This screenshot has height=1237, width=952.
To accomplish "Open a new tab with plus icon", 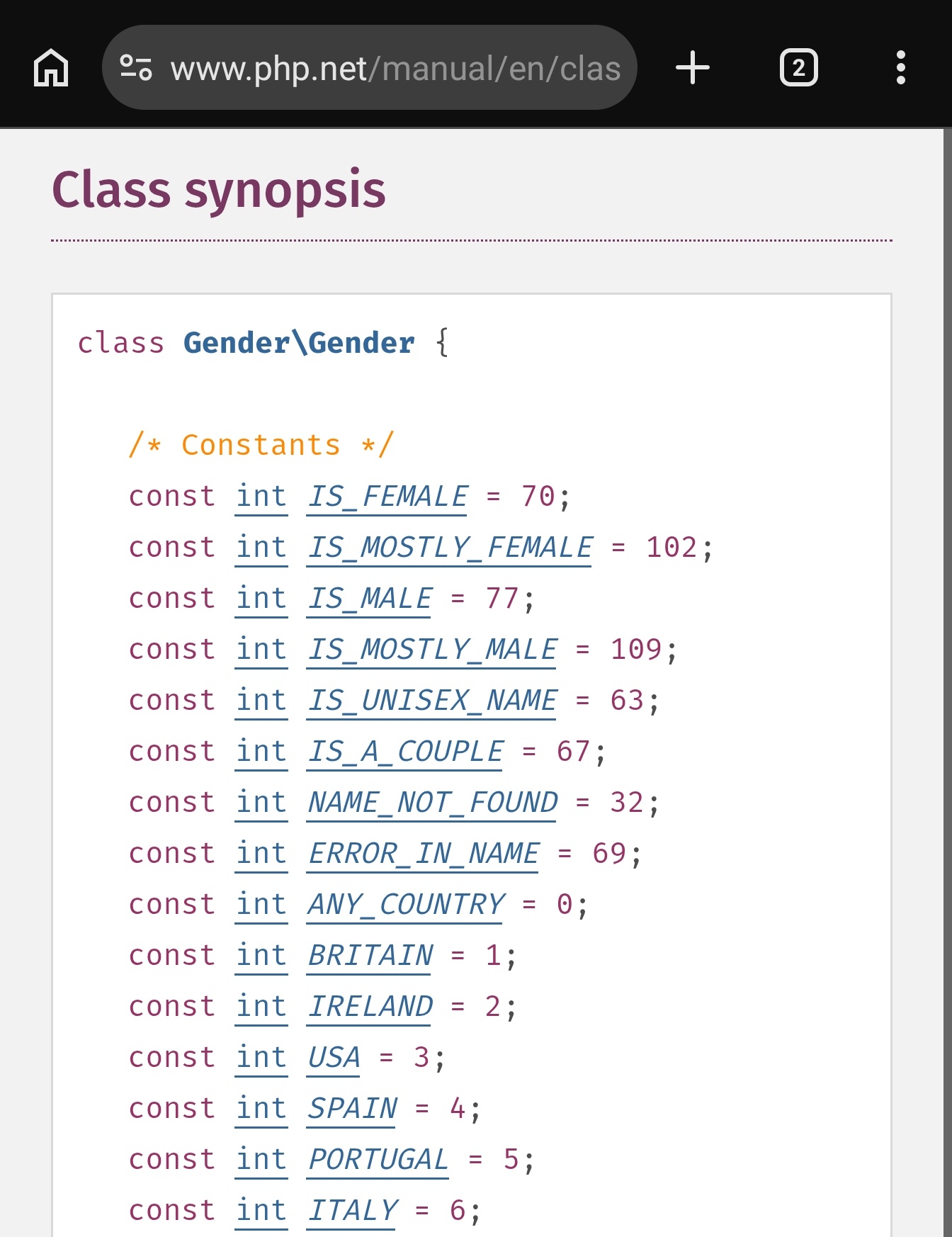I will [x=692, y=68].
